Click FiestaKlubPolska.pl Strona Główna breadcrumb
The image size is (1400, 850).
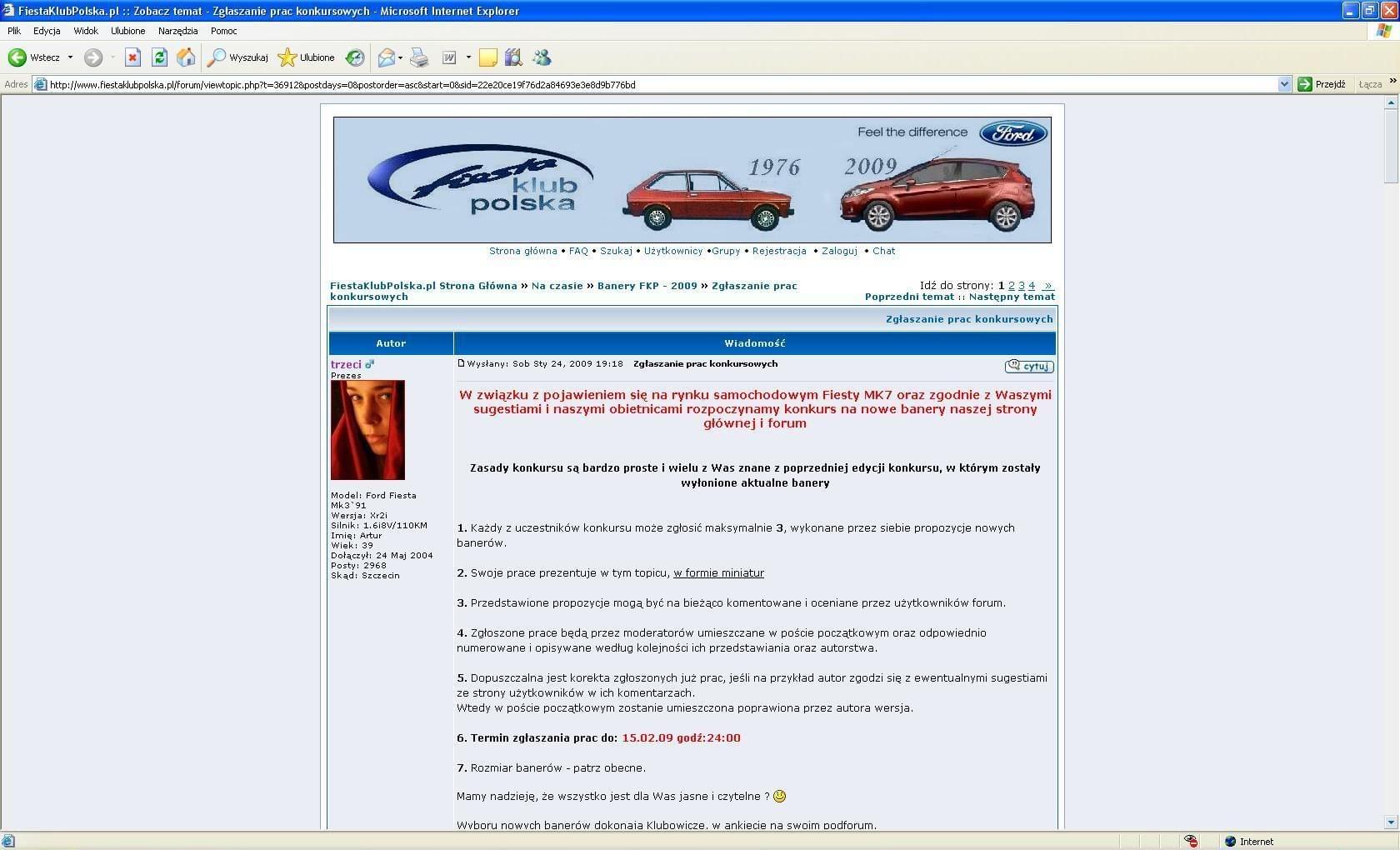[x=423, y=286]
